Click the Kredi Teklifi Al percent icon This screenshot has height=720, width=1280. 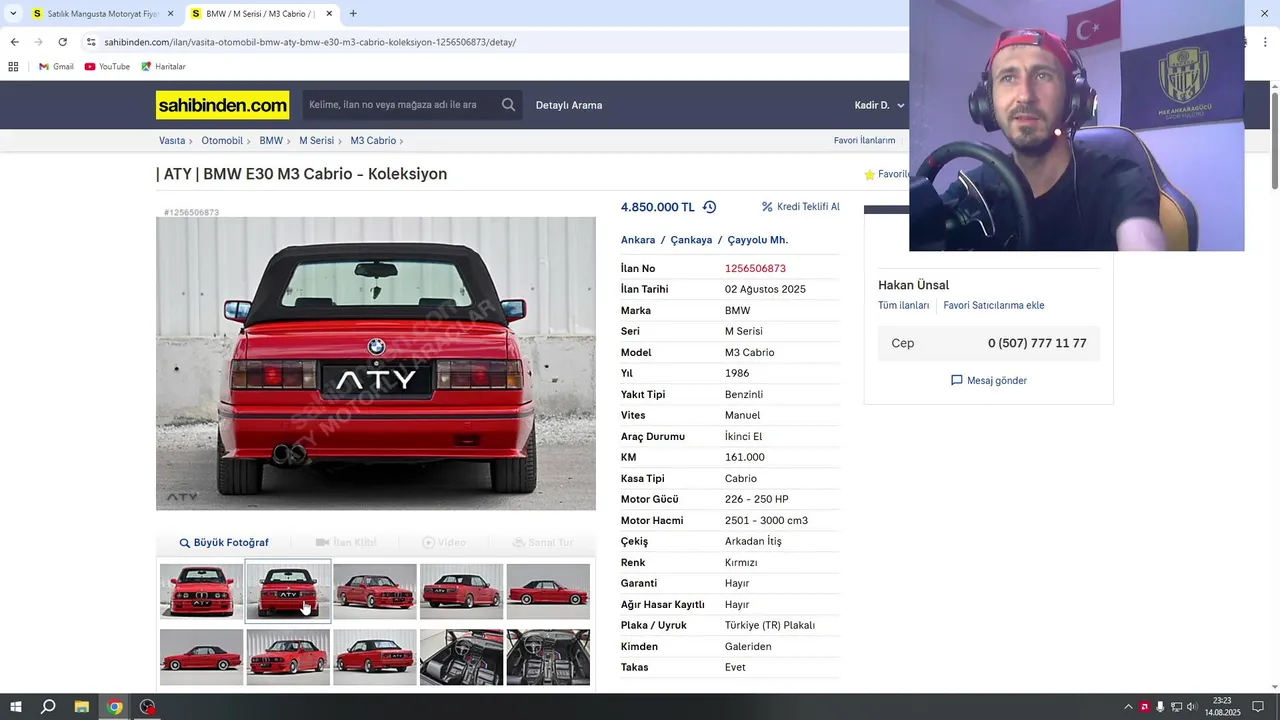point(767,207)
